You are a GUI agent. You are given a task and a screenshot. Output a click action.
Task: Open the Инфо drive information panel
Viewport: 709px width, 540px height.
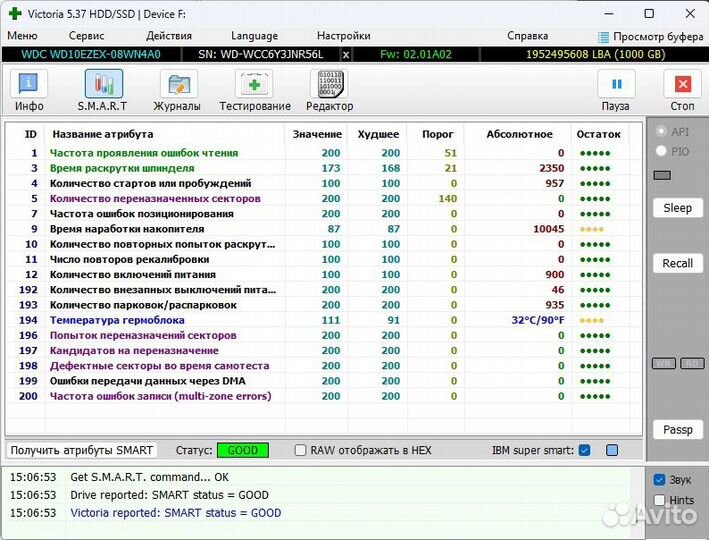coord(29,89)
